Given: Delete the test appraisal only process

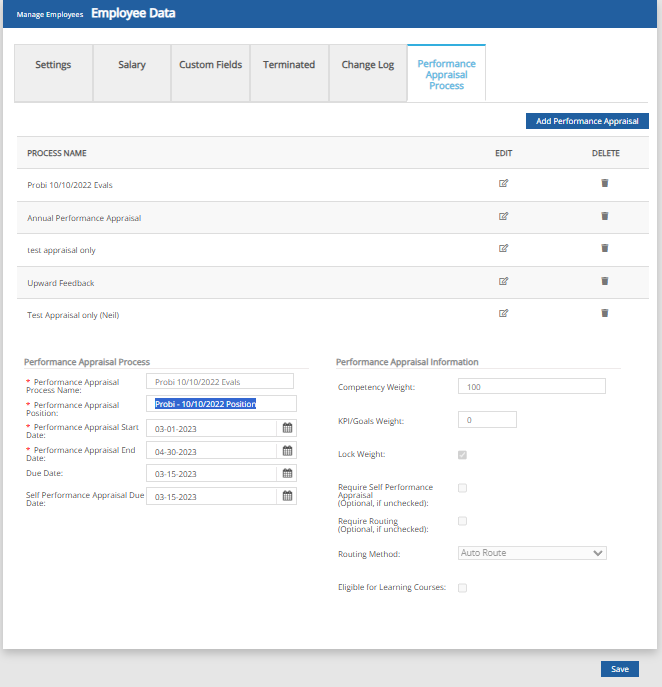Looking at the screenshot, I should coord(604,248).
